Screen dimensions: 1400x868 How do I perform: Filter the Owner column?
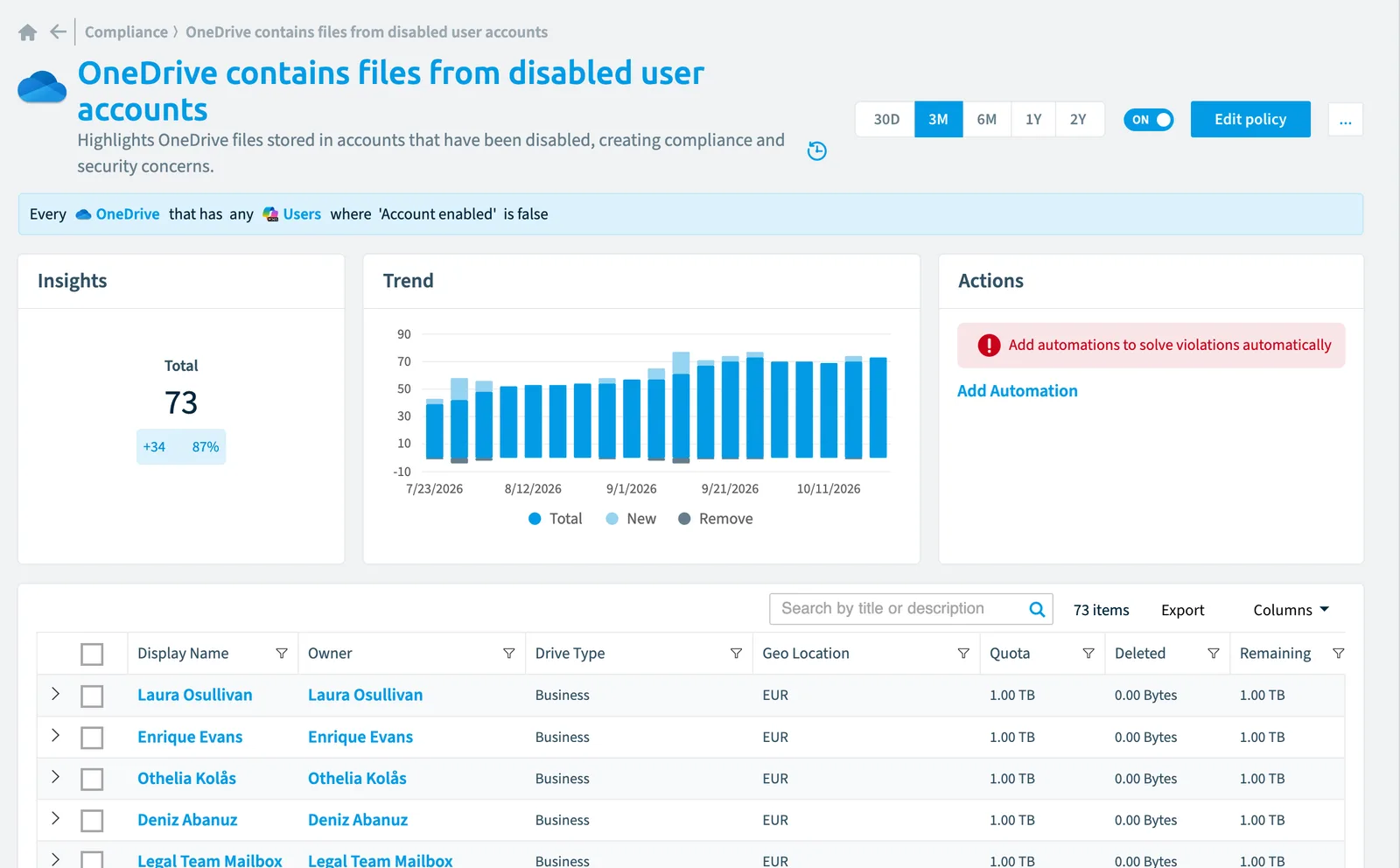click(508, 654)
